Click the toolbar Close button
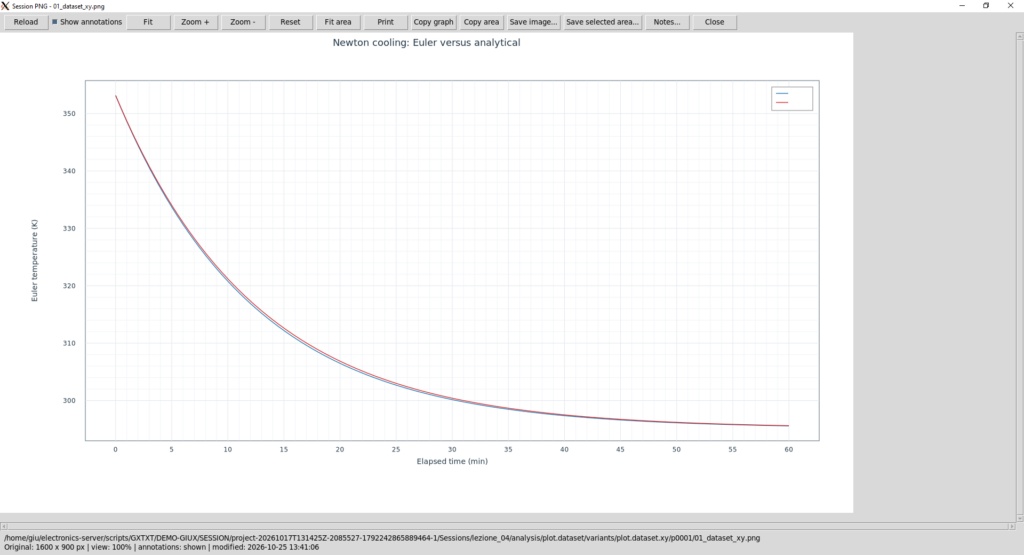1024x555 pixels. [x=714, y=22]
